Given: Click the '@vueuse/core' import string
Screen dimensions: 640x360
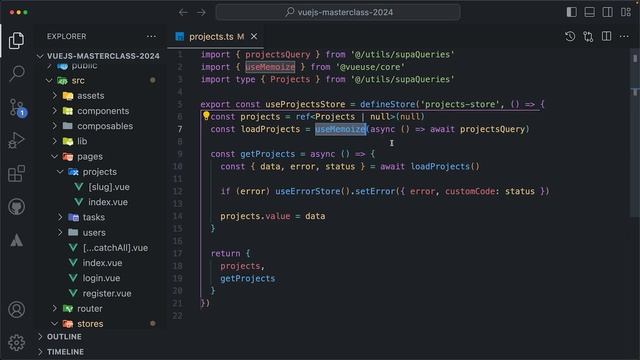Looking at the screenshot, I should 370,67.
